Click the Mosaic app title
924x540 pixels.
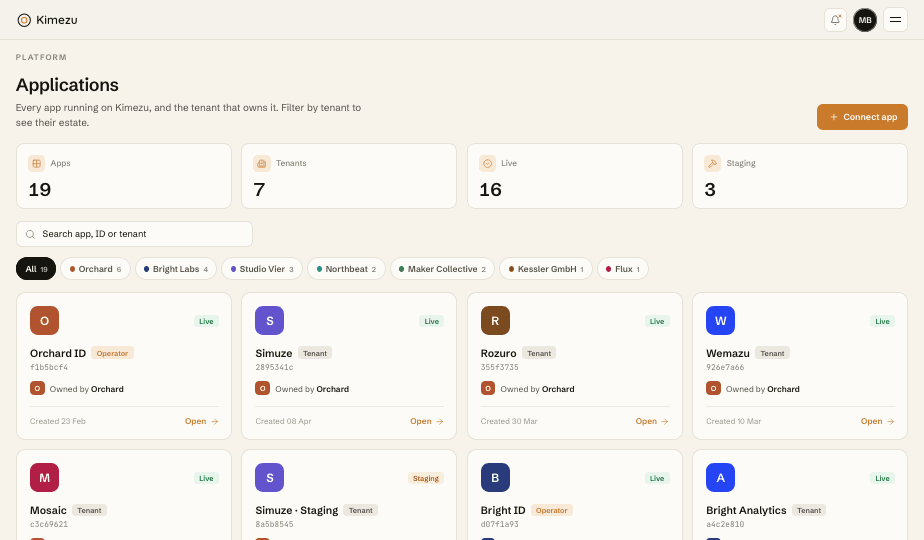point(48,510)
